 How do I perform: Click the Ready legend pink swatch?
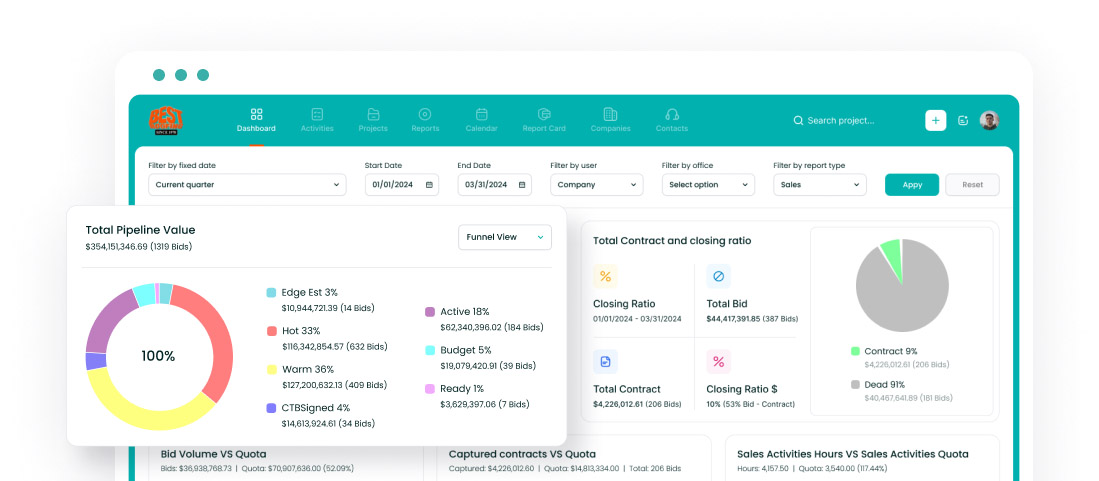(430, 388)
